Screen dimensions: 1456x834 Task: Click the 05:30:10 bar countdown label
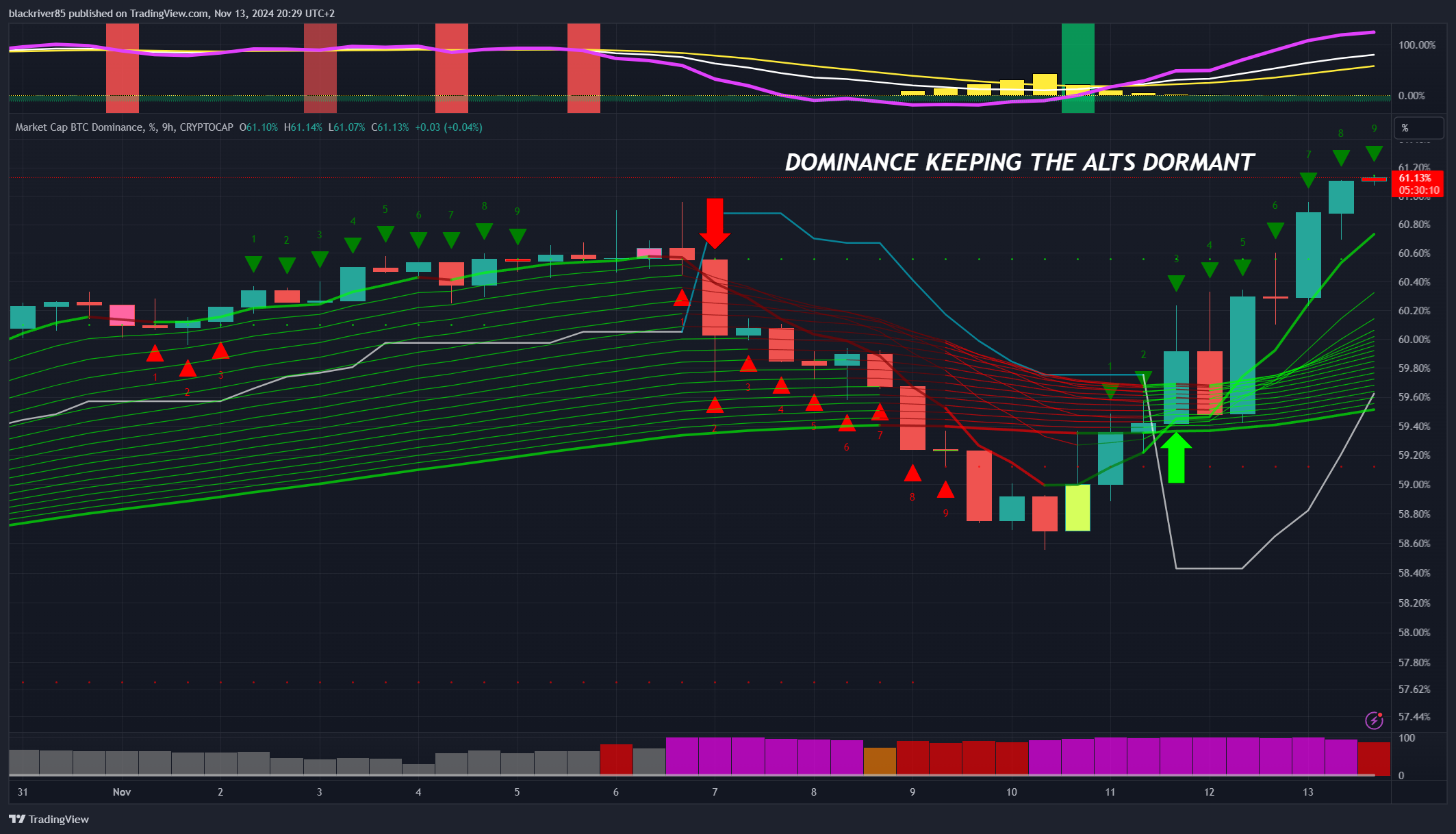point(1418,190)
